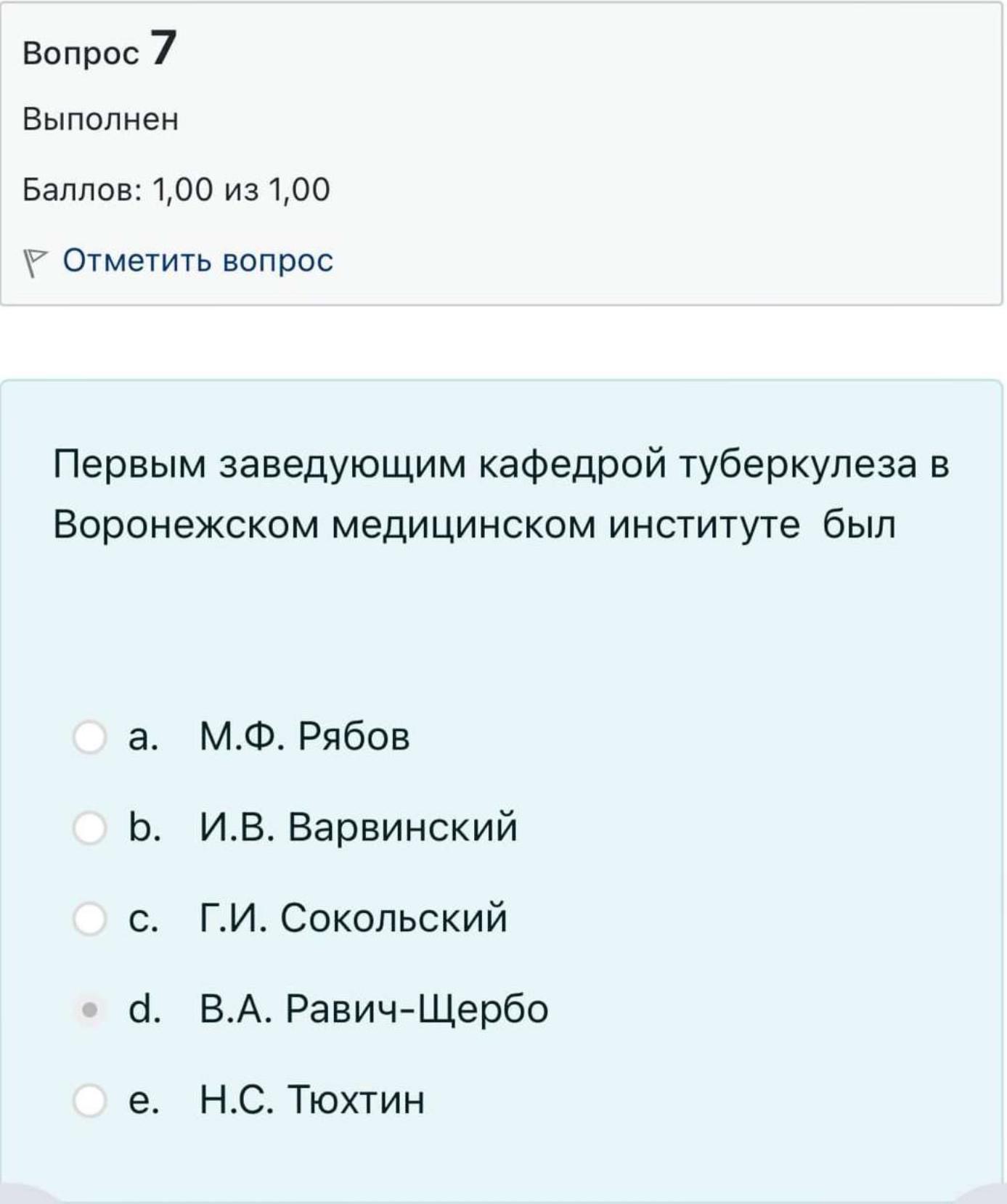Click the large number 7 in header

pos(164,48)
